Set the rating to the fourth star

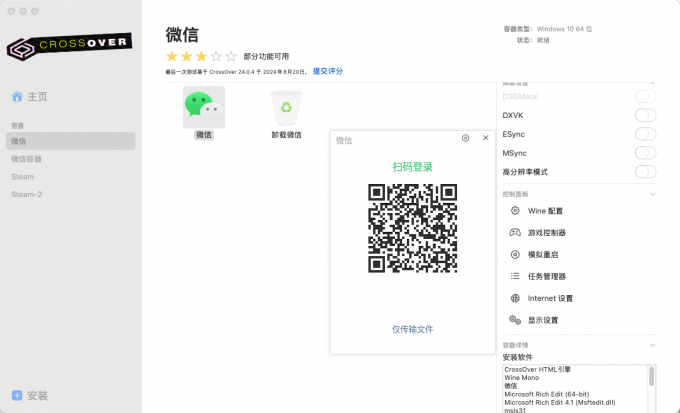(x=216, y=56)
